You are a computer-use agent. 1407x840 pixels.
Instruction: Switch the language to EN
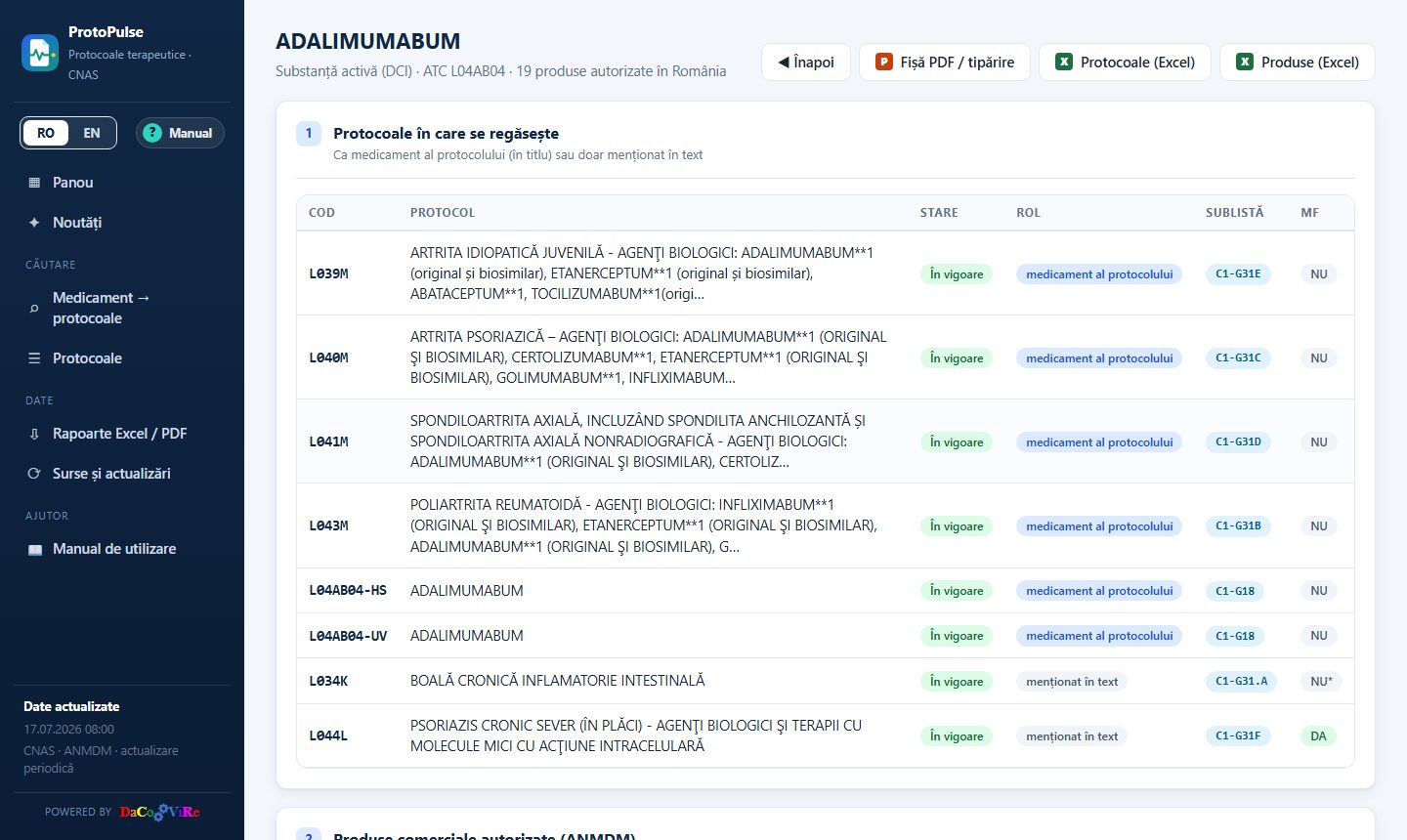tap(92, 133)
